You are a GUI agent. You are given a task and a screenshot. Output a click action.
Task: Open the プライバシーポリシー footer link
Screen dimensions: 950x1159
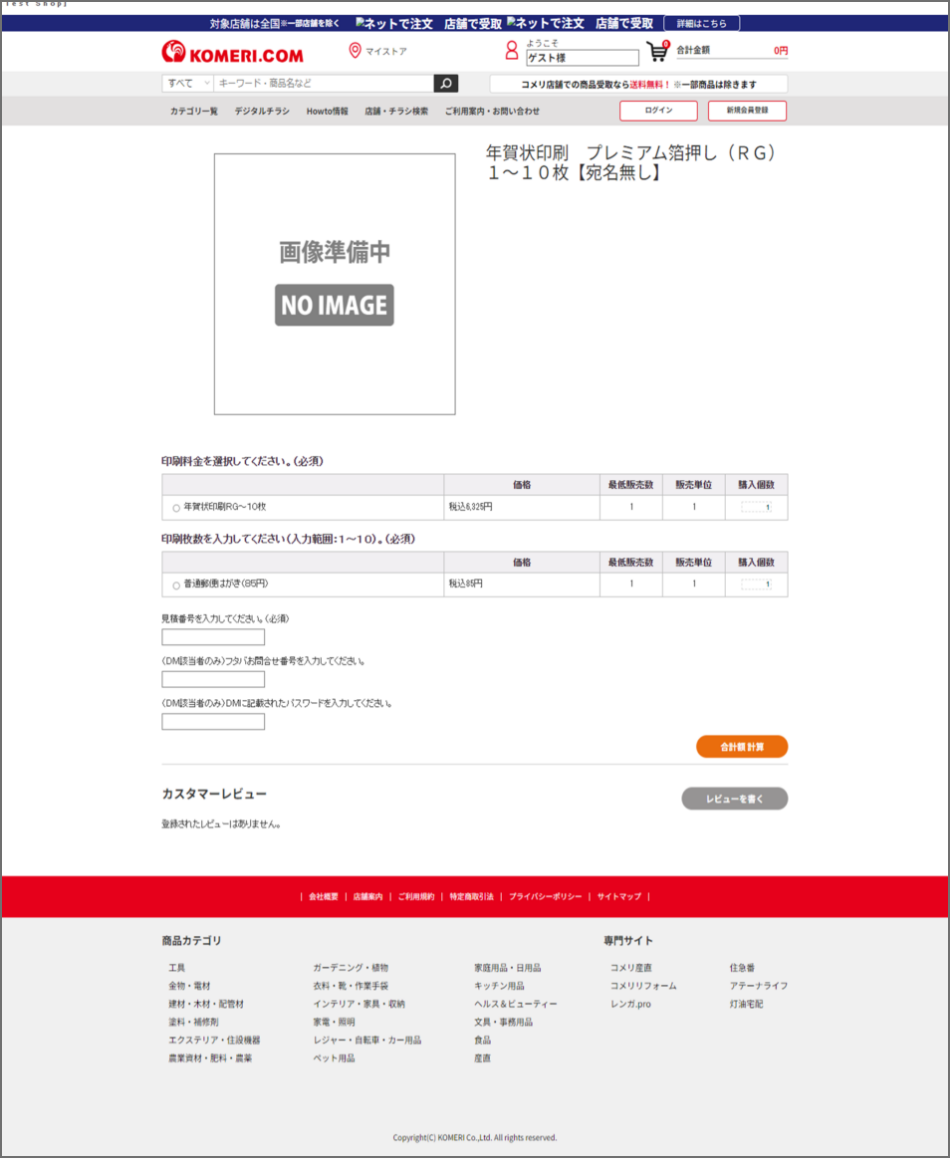click(x=545, y=897)
